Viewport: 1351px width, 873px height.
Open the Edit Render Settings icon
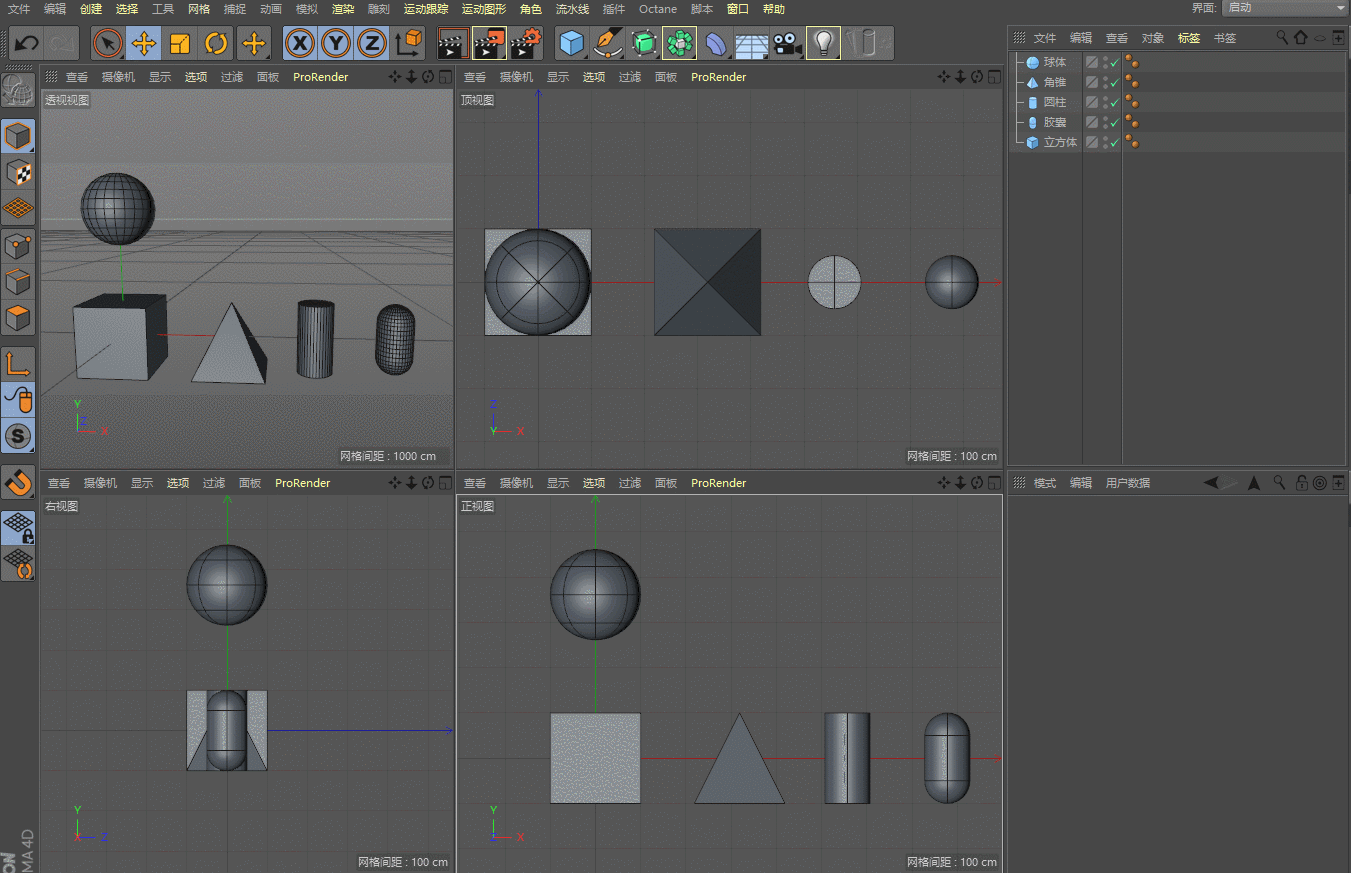click(526, 43)
